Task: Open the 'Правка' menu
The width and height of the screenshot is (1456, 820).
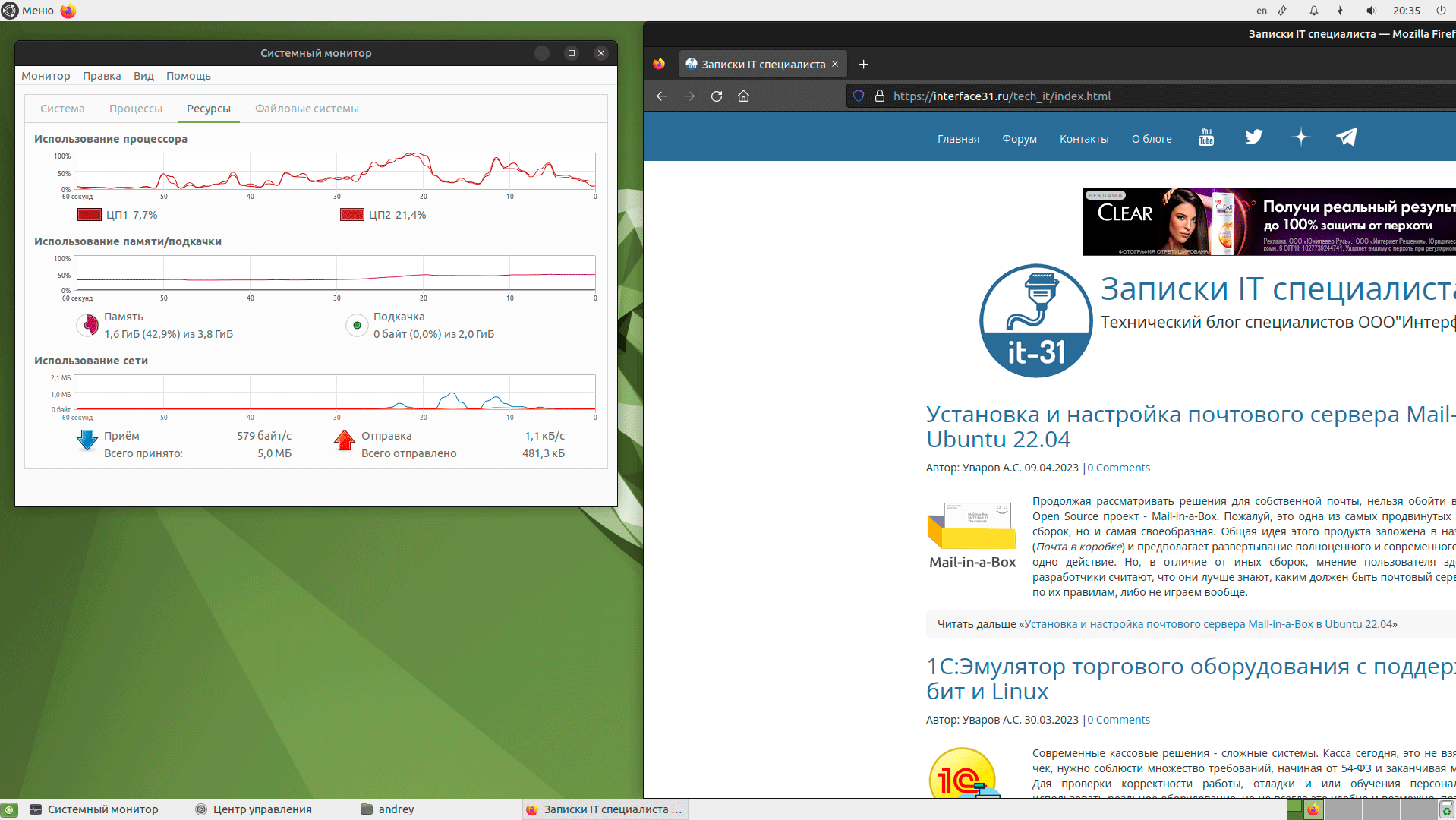Action: [x=102, y=76]
